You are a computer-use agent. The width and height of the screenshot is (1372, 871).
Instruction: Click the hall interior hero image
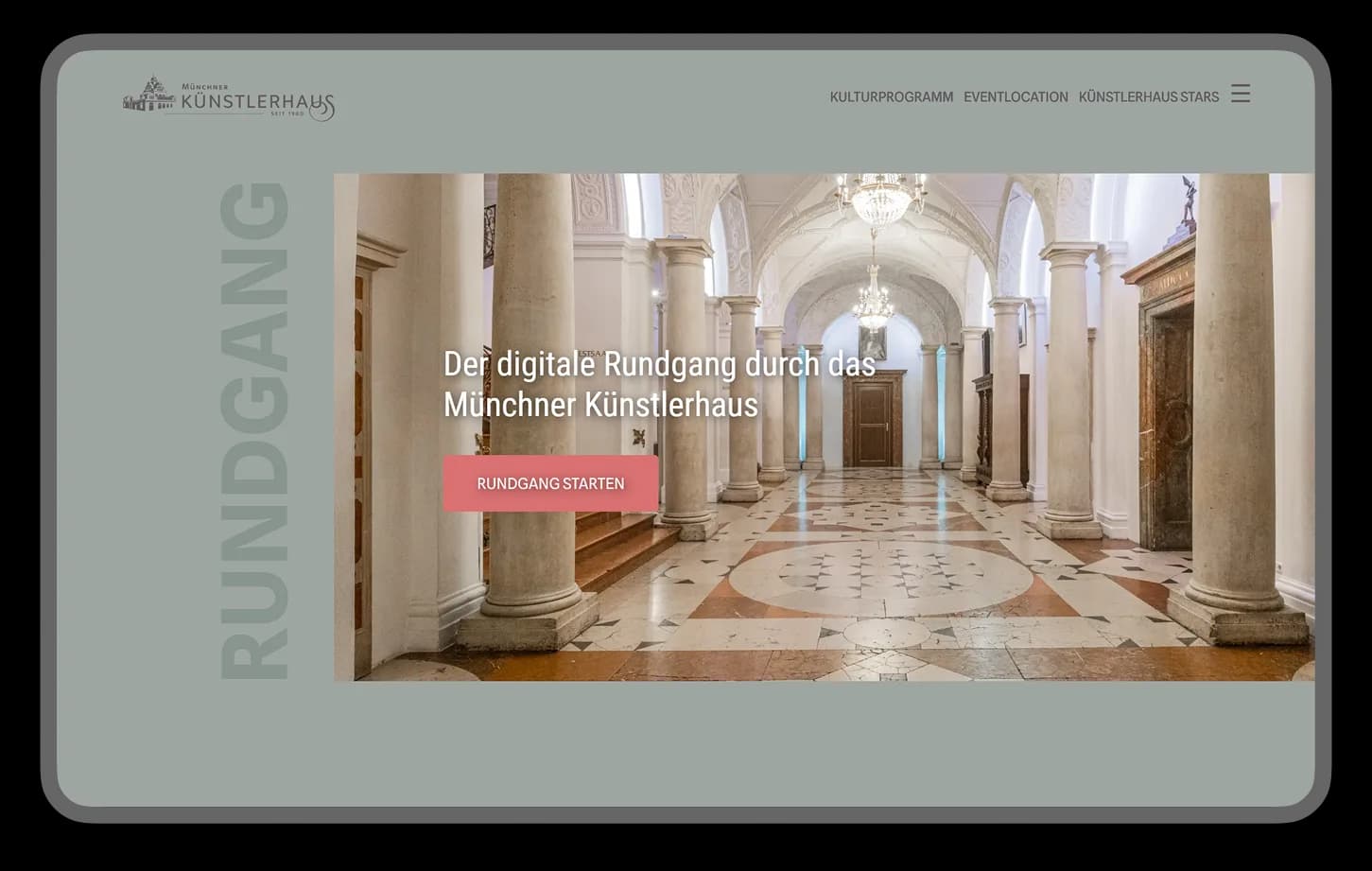point(824,427)
